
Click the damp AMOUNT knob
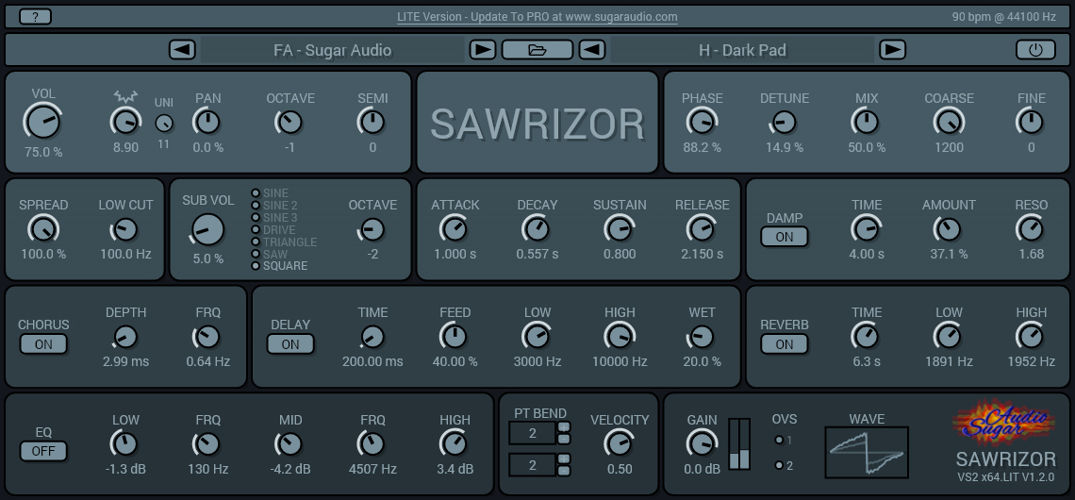coord(949,229)
